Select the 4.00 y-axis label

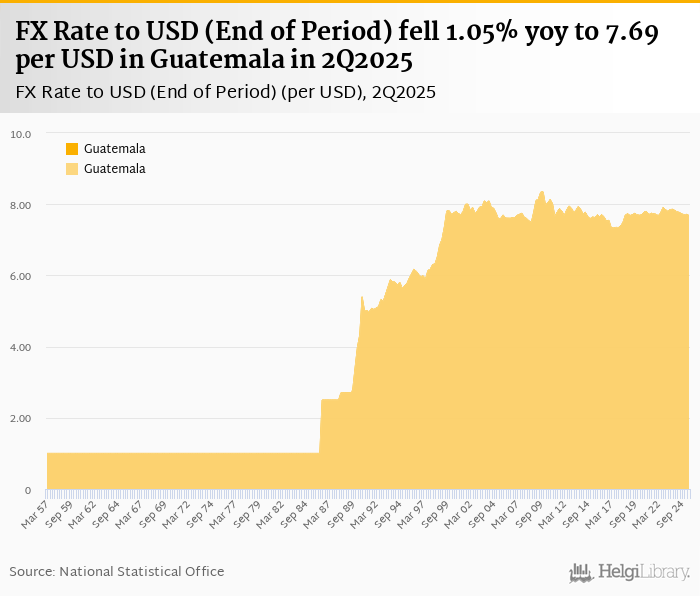(21, 347)
